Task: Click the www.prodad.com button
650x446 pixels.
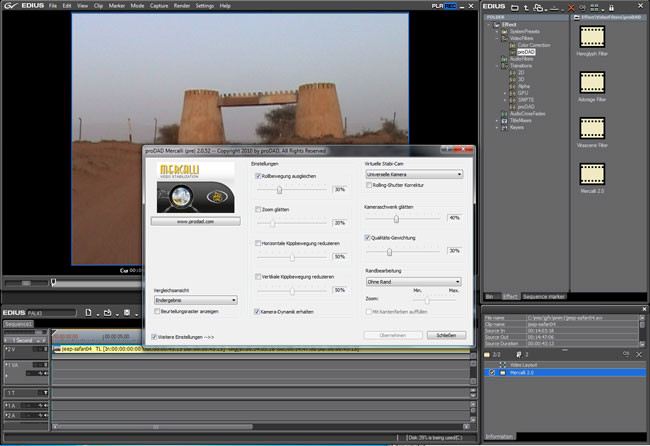Action: 195,221
